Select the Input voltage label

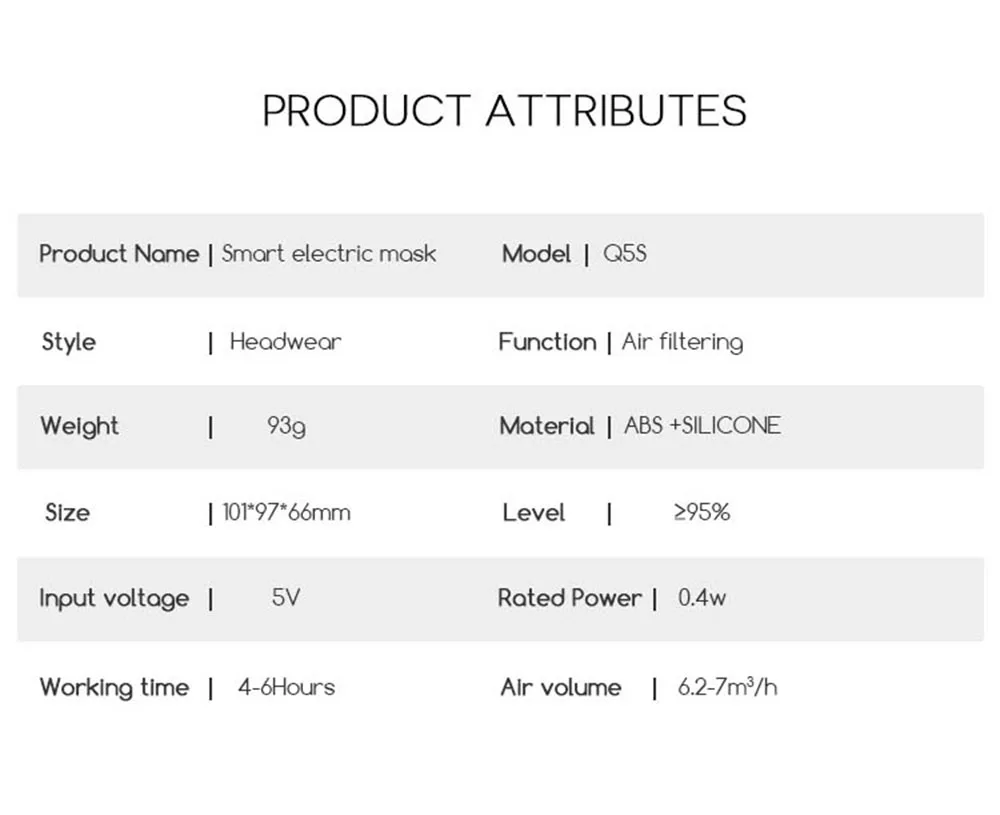pos(114,599)
